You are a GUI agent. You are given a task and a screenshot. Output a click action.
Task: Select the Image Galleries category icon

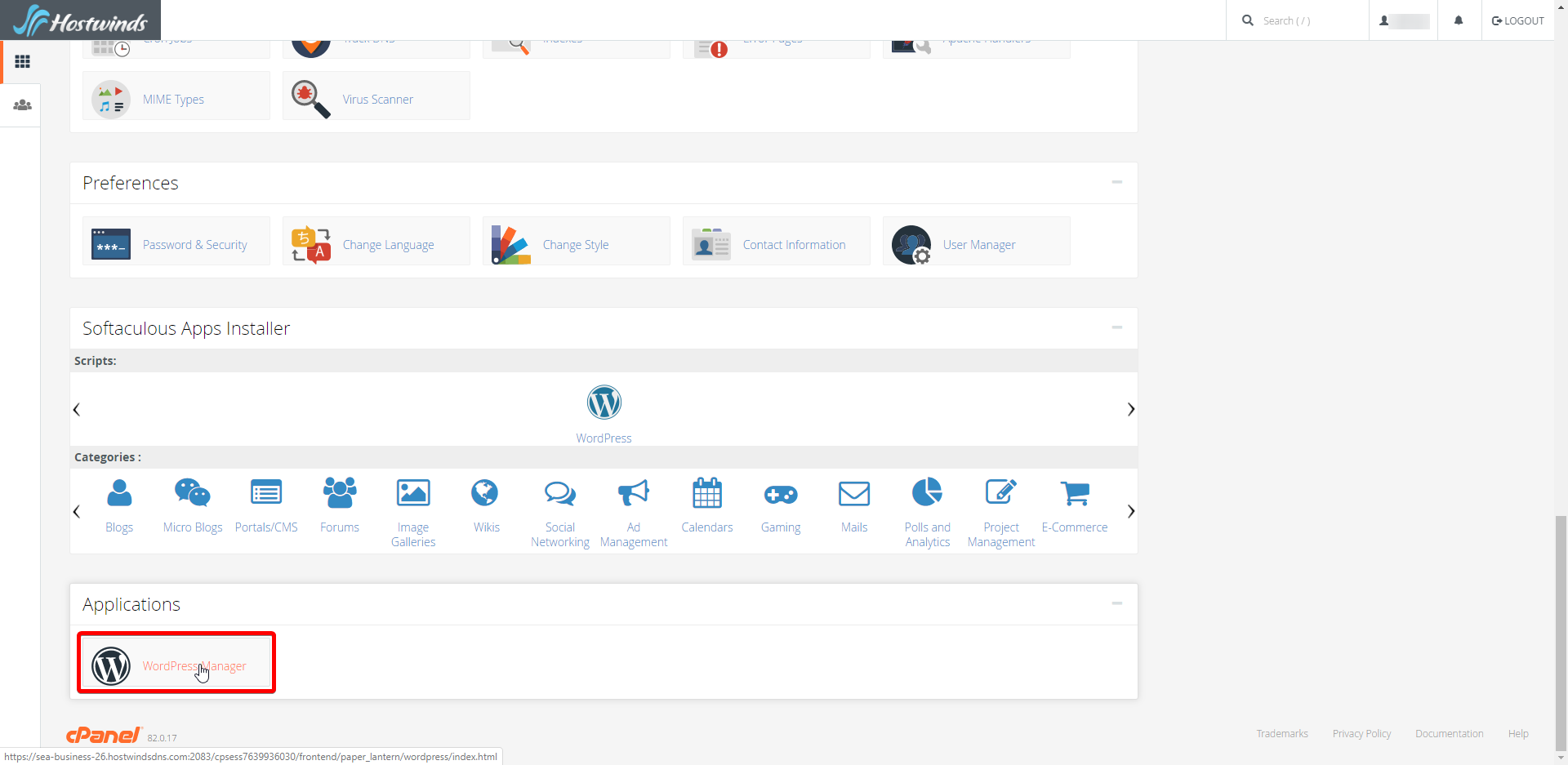click(413, 493)
